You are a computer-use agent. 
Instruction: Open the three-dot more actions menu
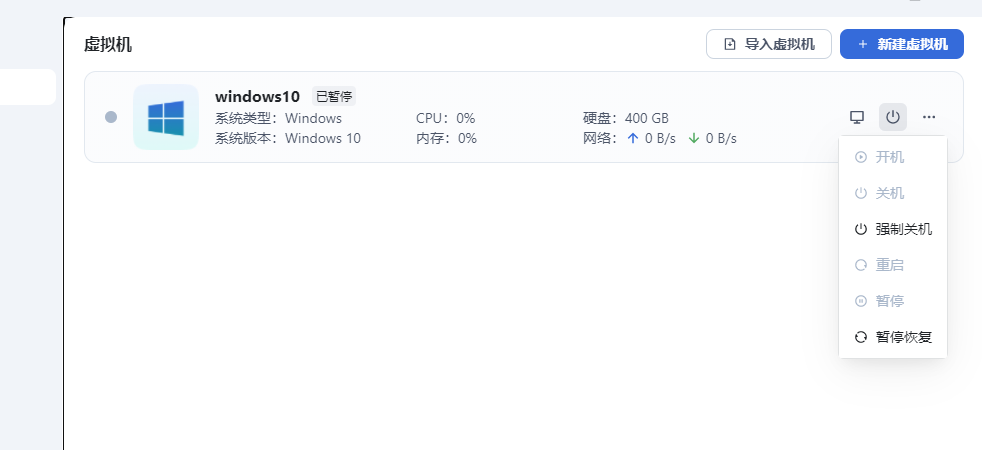(x=929, y=117)
